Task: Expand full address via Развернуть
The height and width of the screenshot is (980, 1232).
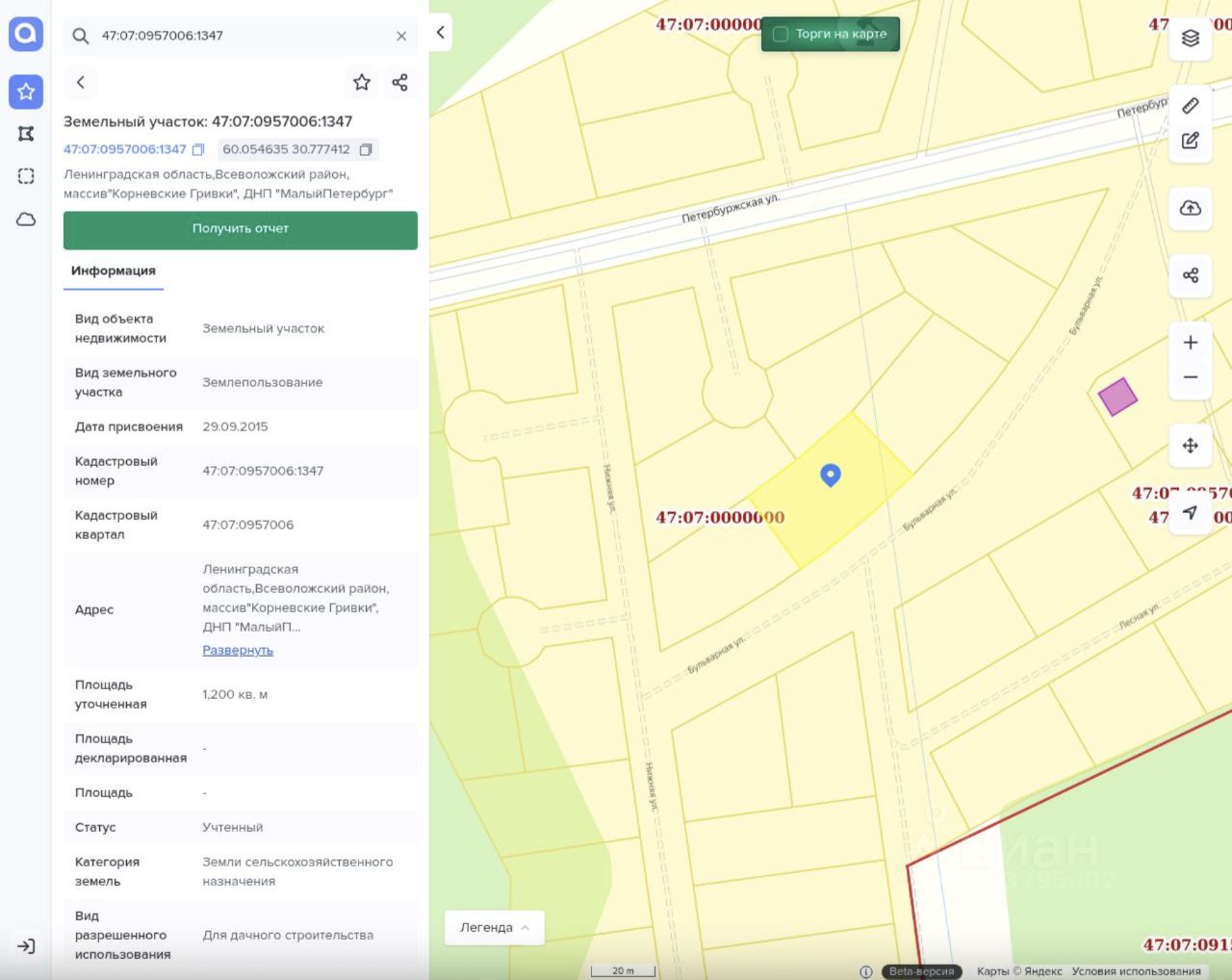Action: coord(238,651)
